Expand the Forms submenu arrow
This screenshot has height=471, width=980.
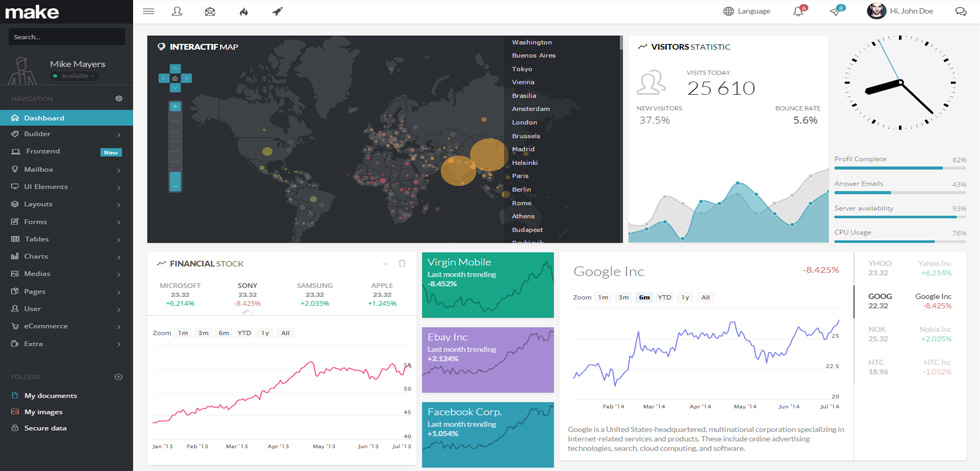[x=118, y=222]
